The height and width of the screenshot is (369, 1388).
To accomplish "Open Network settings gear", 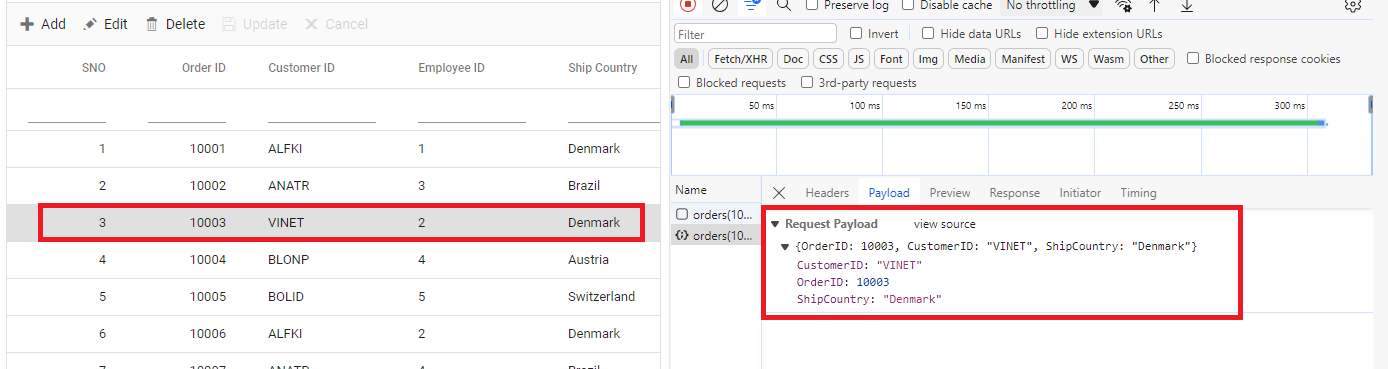I will point(1353,5).
